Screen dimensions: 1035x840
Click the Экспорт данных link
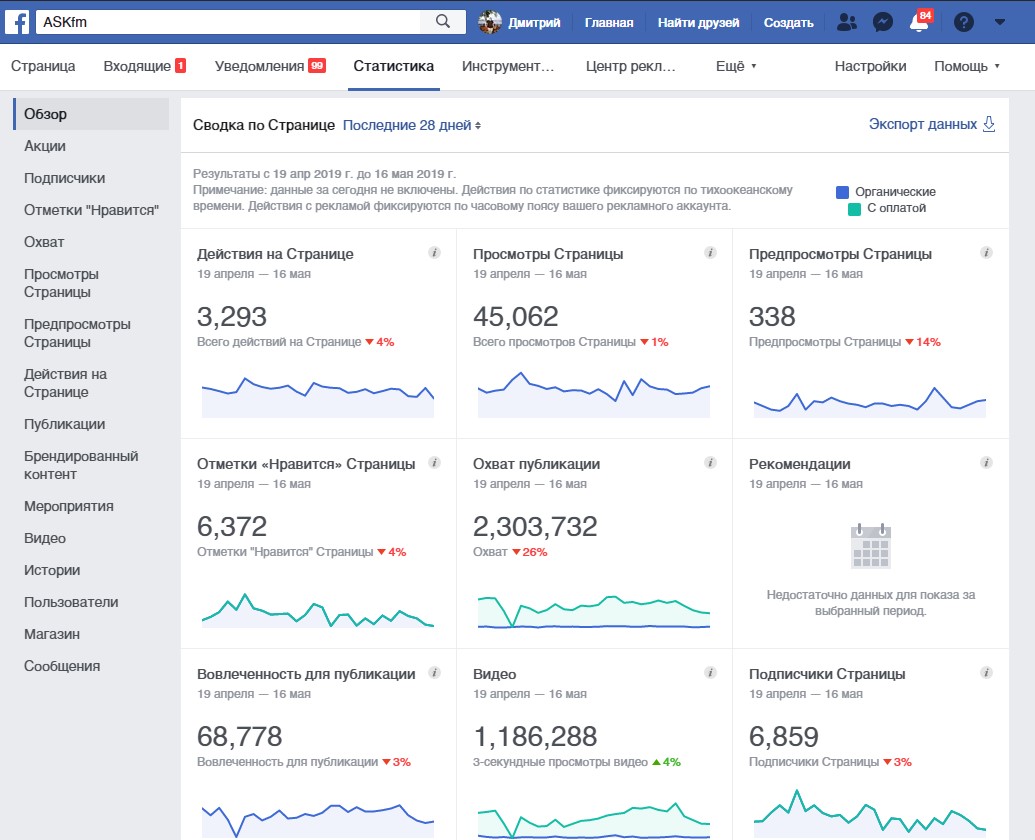click(x=923, y=124)
